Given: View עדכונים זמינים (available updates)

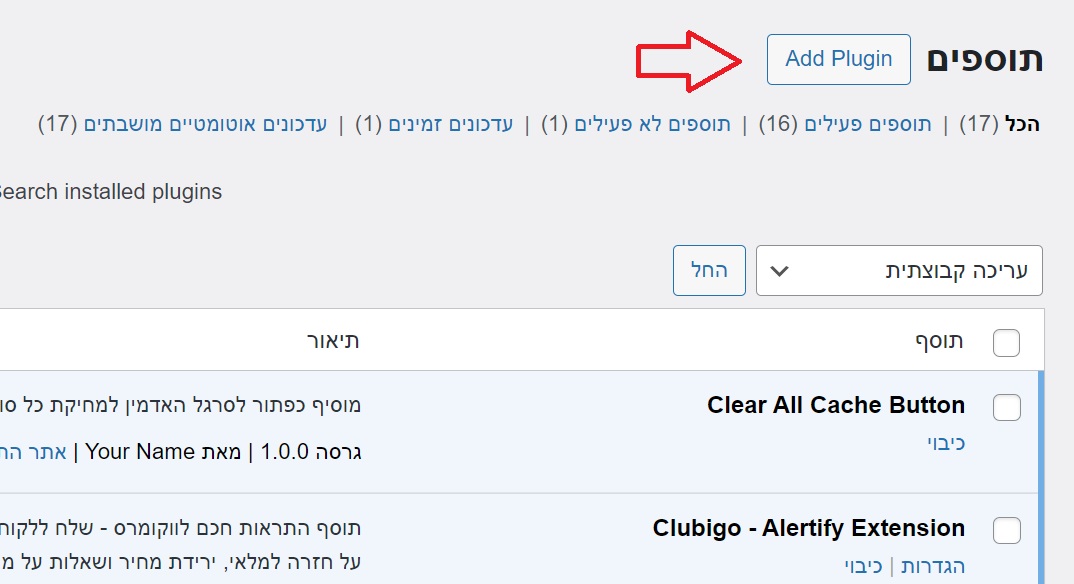Looking at the screenshot, I should point(450,124).
